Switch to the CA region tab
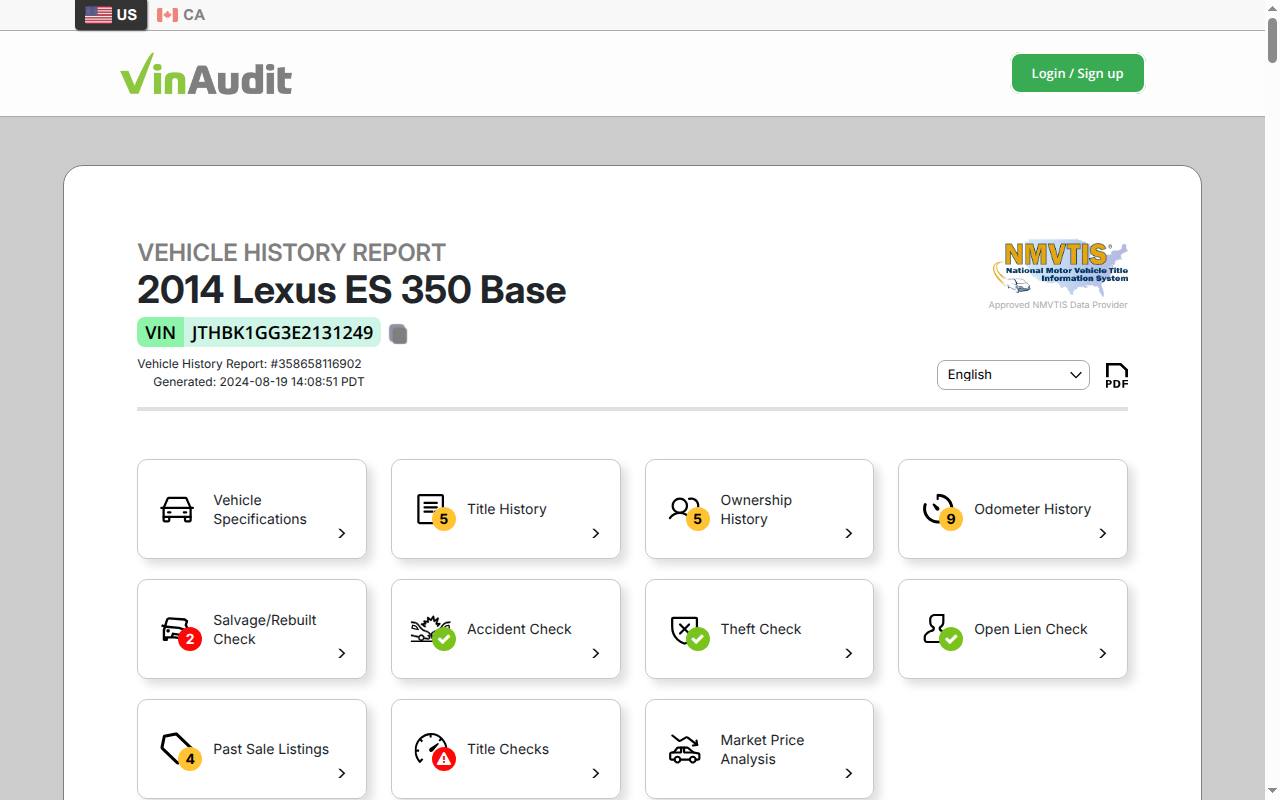 (181, 15)
